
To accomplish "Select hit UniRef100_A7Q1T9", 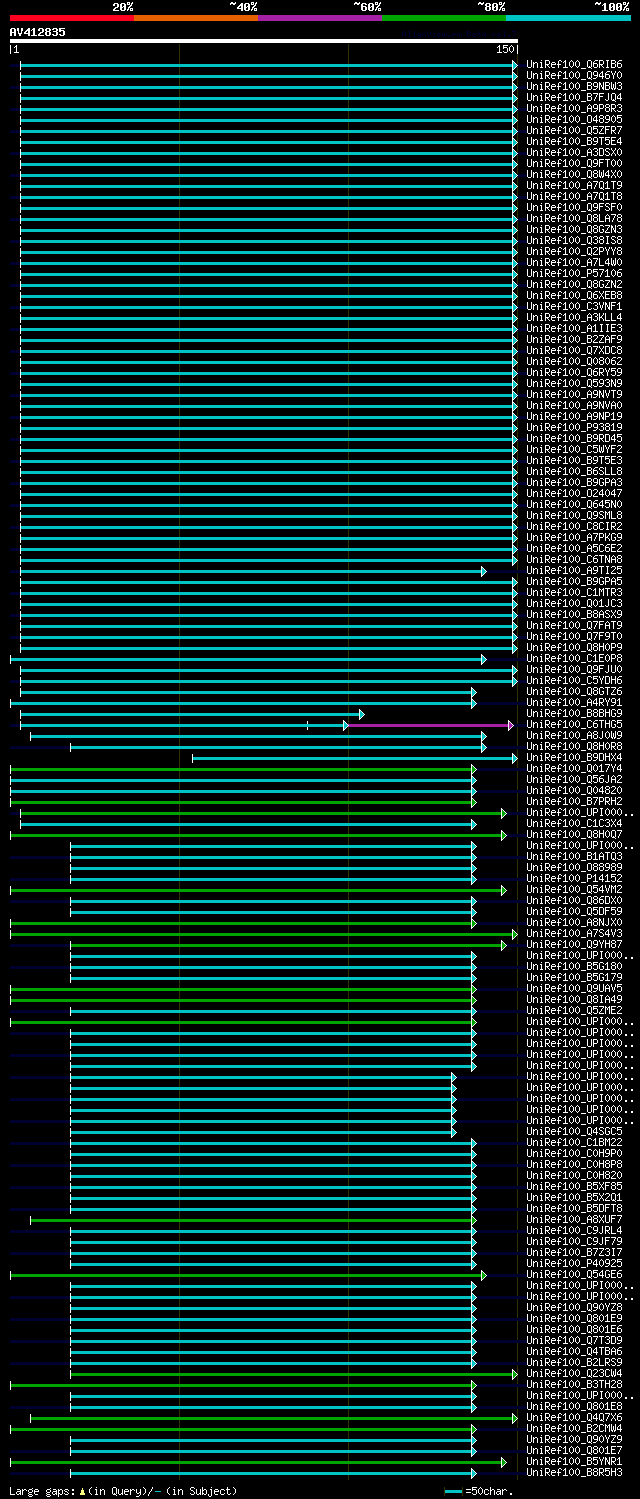I will coord(574,185).
